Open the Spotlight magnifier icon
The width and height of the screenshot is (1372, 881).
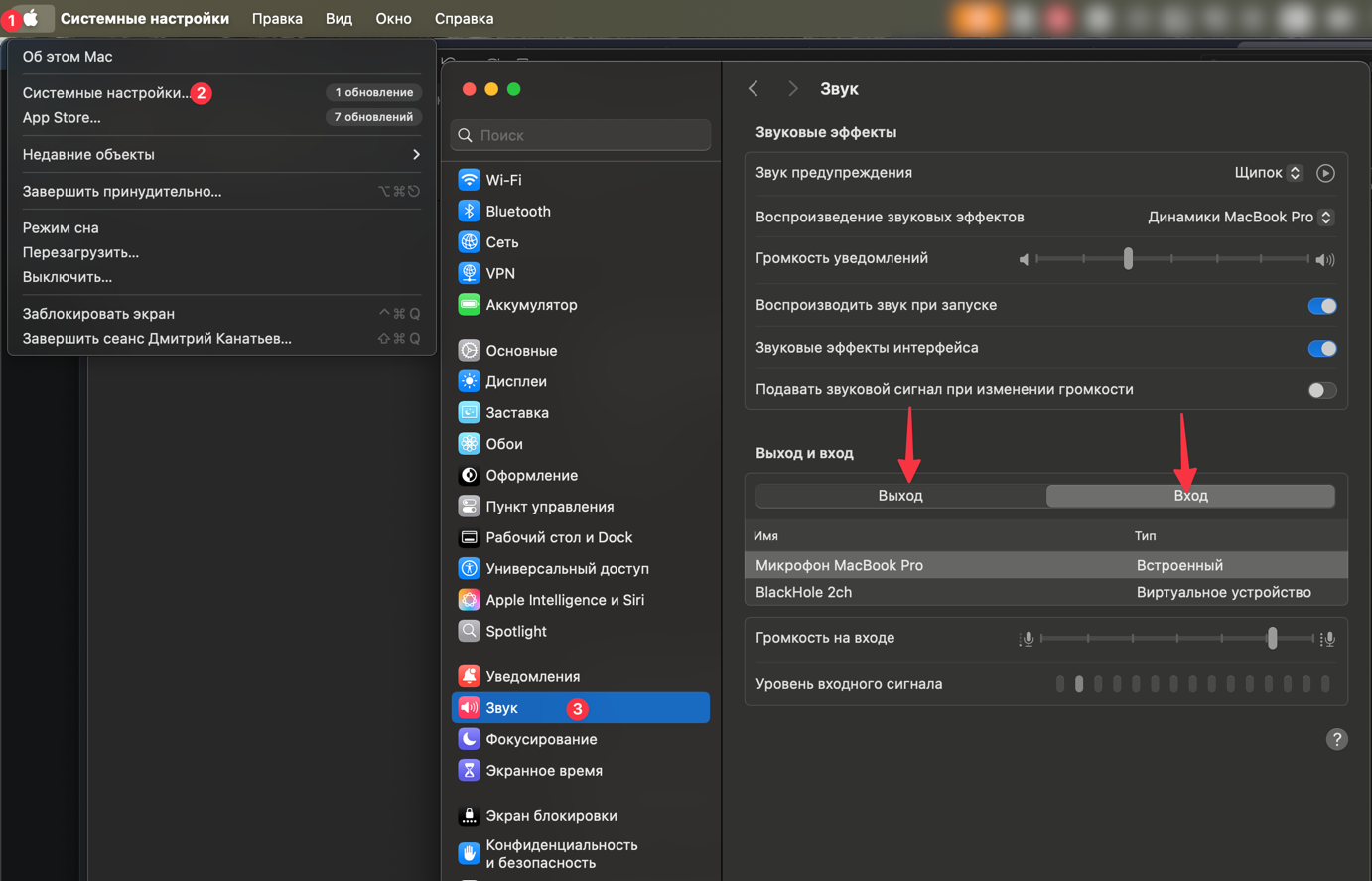coord(469,632)
